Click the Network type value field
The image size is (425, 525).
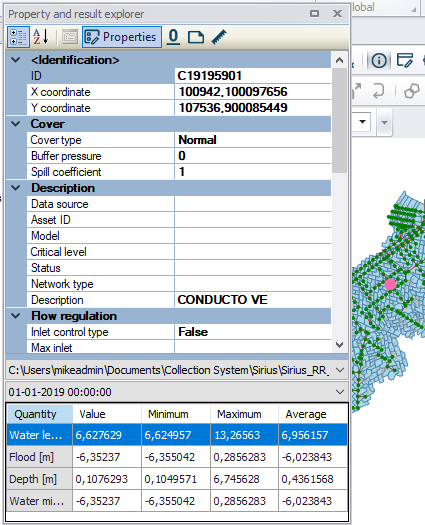(x=253, y=284)
